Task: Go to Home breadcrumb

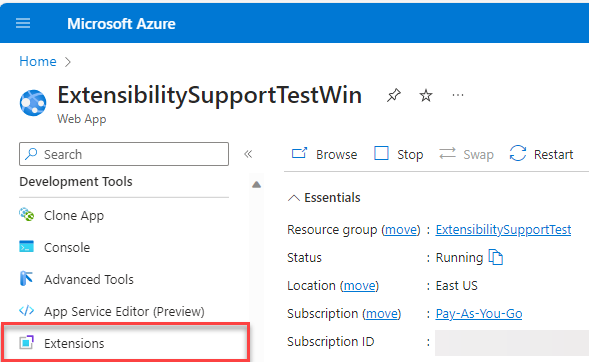Action: click(x=38, y=61)
